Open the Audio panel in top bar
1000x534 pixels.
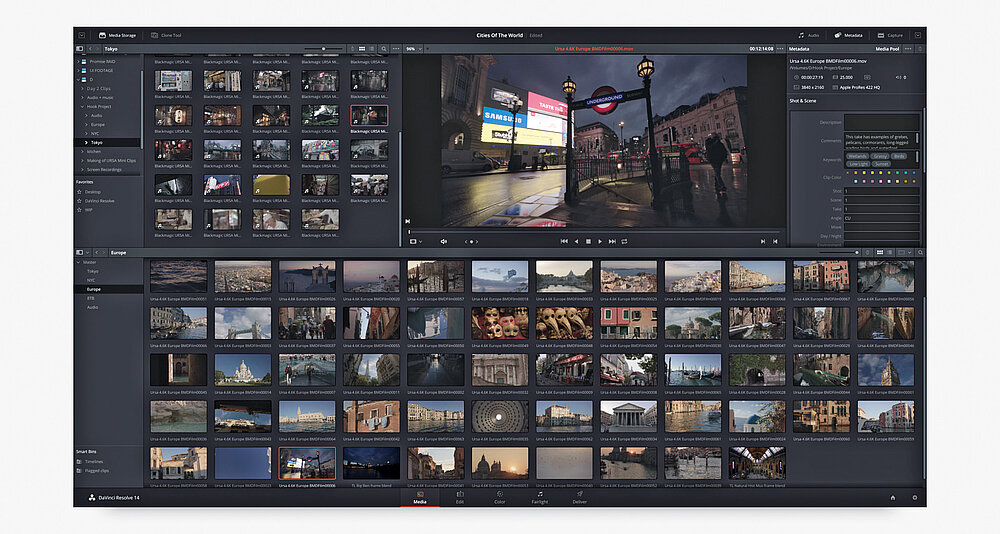pyautogui.click(x=807, y=35)
